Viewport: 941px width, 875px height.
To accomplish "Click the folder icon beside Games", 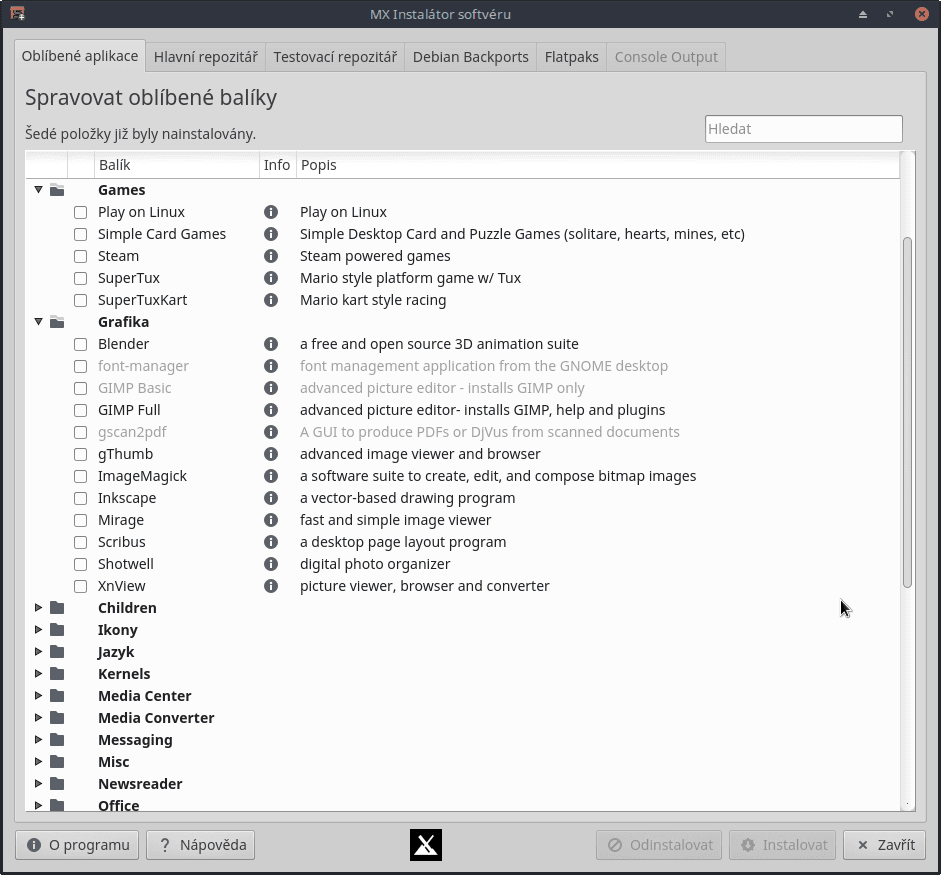I will [57, 189].
